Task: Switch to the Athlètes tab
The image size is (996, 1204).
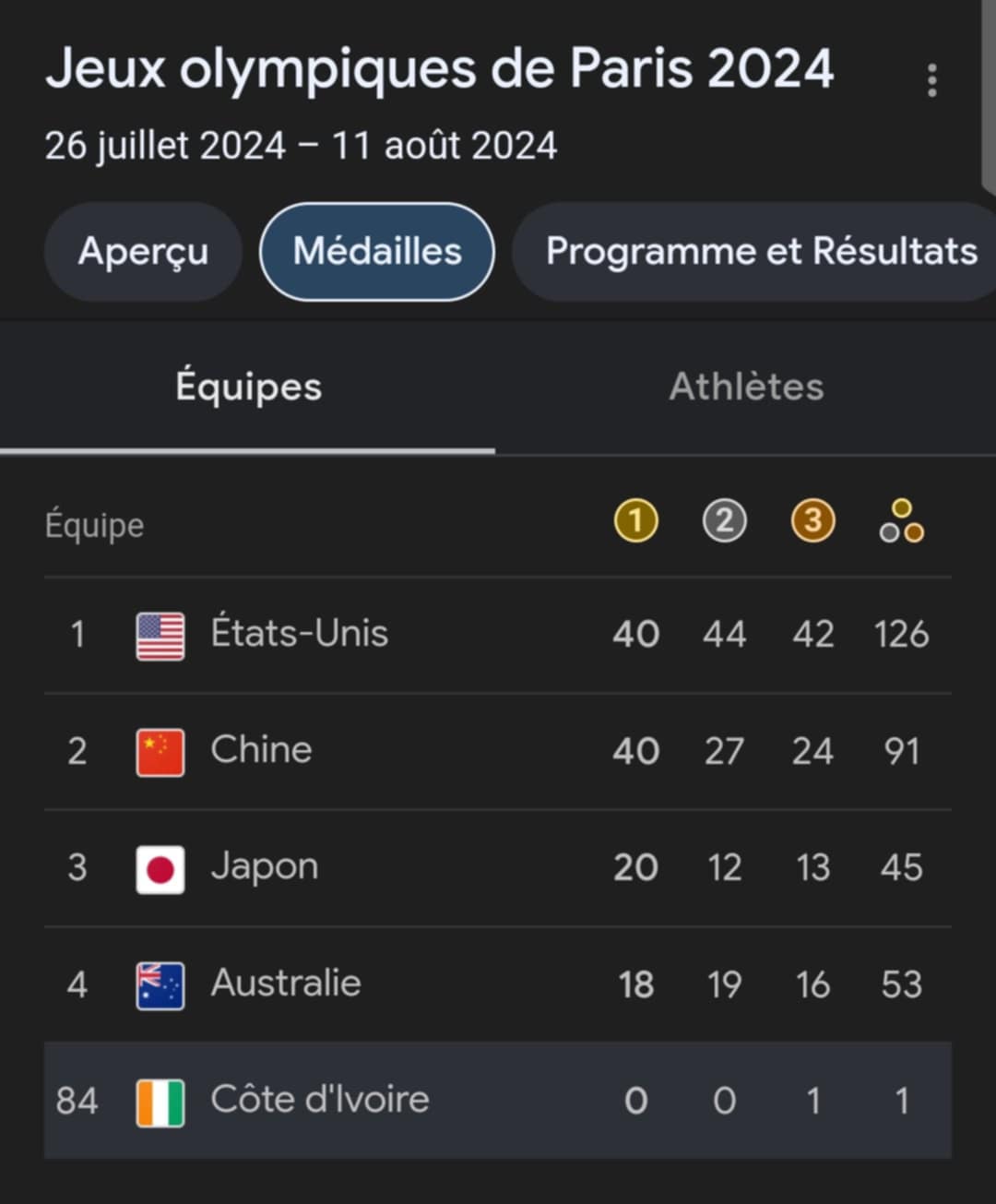Action: point(746,387)
